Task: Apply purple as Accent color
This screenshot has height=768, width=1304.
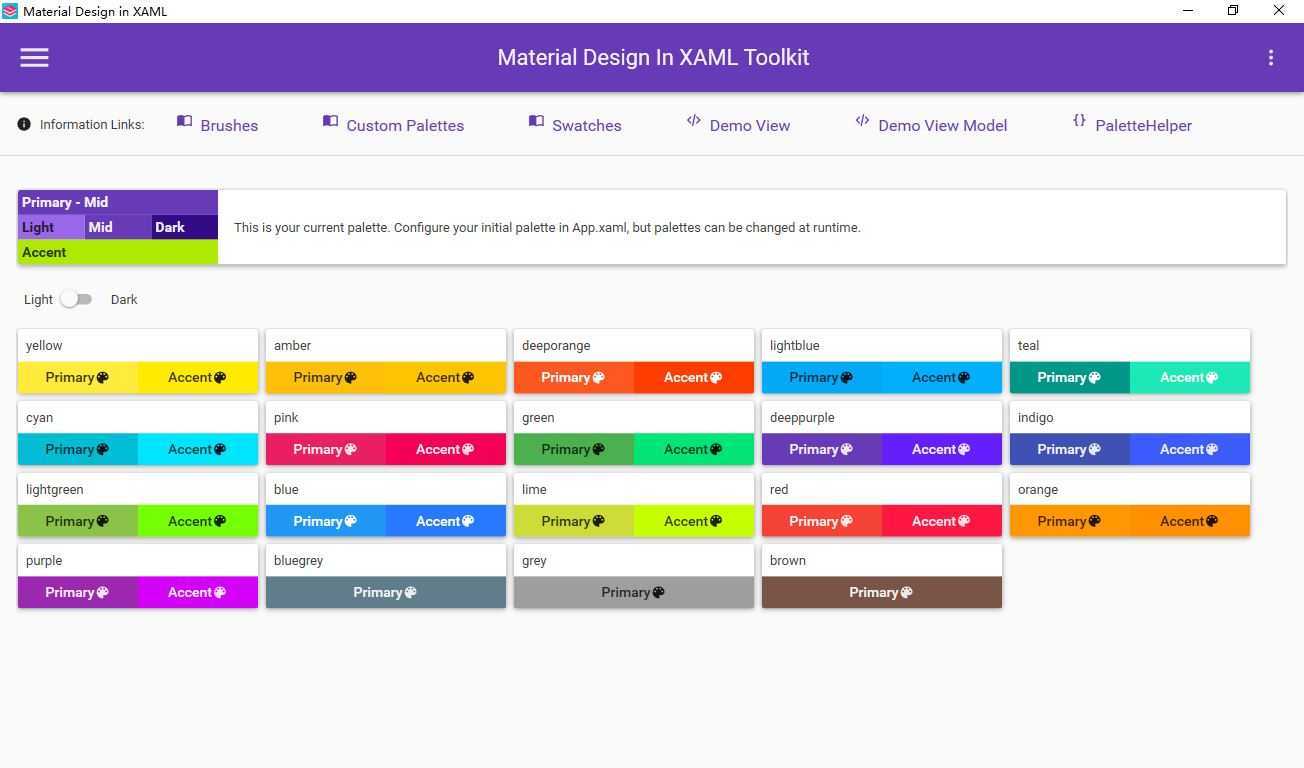Action: [198, 592]
